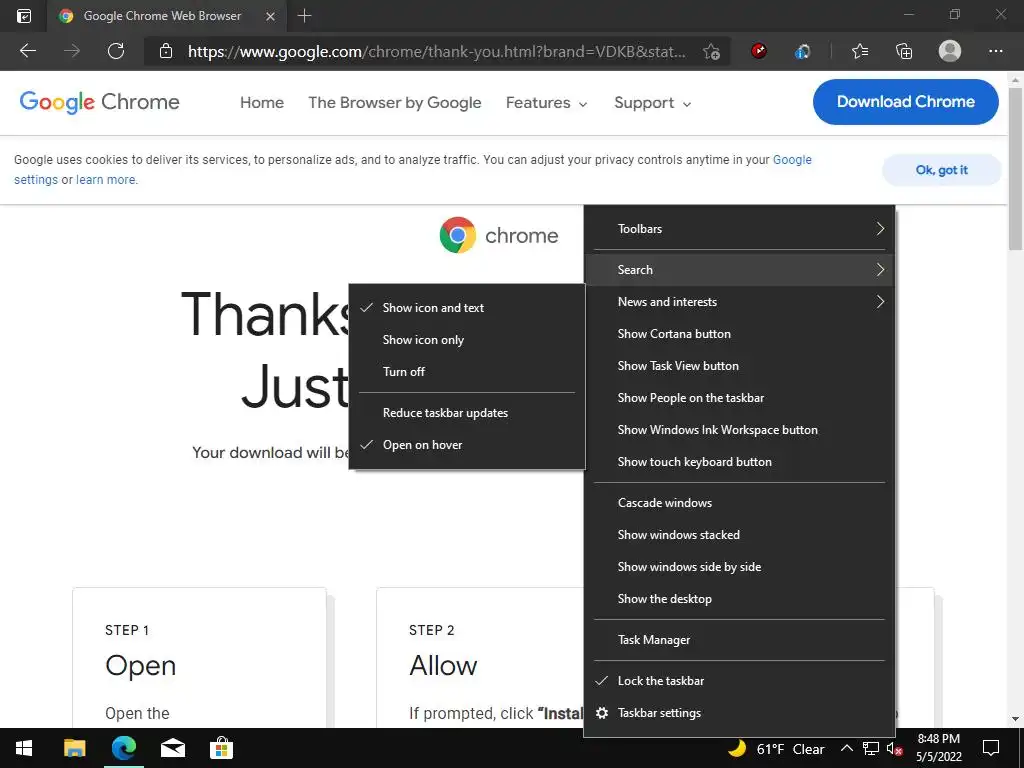Open Microsoft Store from the taskbar
This screenshot has width=1024, height=768.
[x=221, y=748]
